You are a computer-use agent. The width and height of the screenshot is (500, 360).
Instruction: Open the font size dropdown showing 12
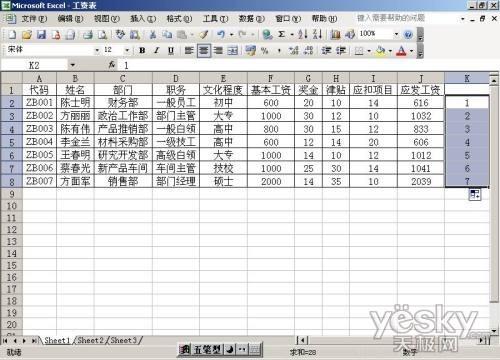[x=127, y=51]
